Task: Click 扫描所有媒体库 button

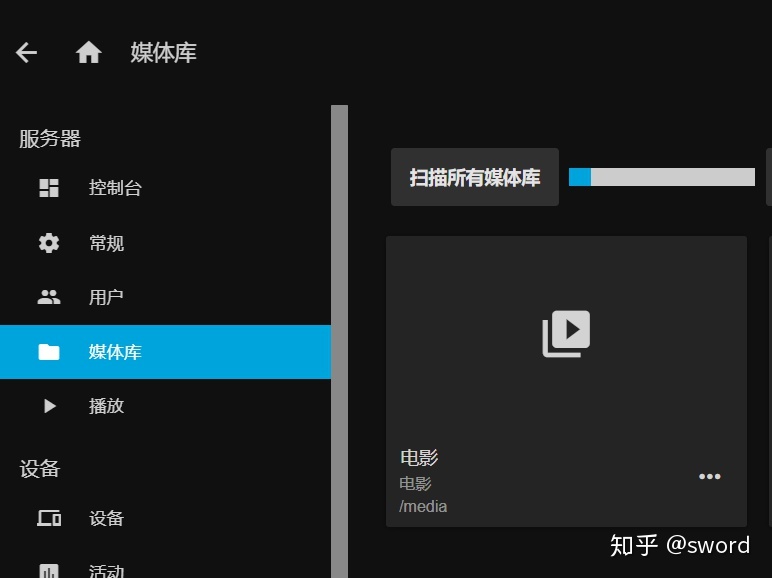Action: tap(475, 177)
